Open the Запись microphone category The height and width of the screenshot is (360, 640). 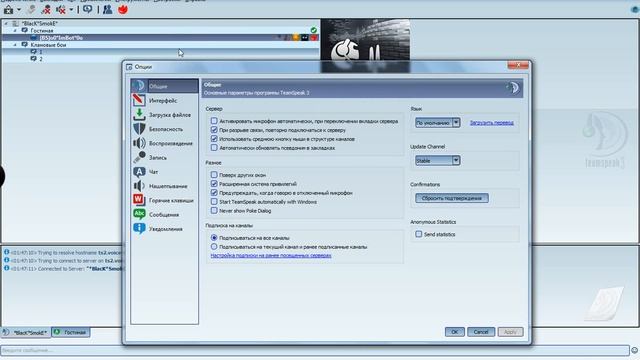click(x=164, y=158)
